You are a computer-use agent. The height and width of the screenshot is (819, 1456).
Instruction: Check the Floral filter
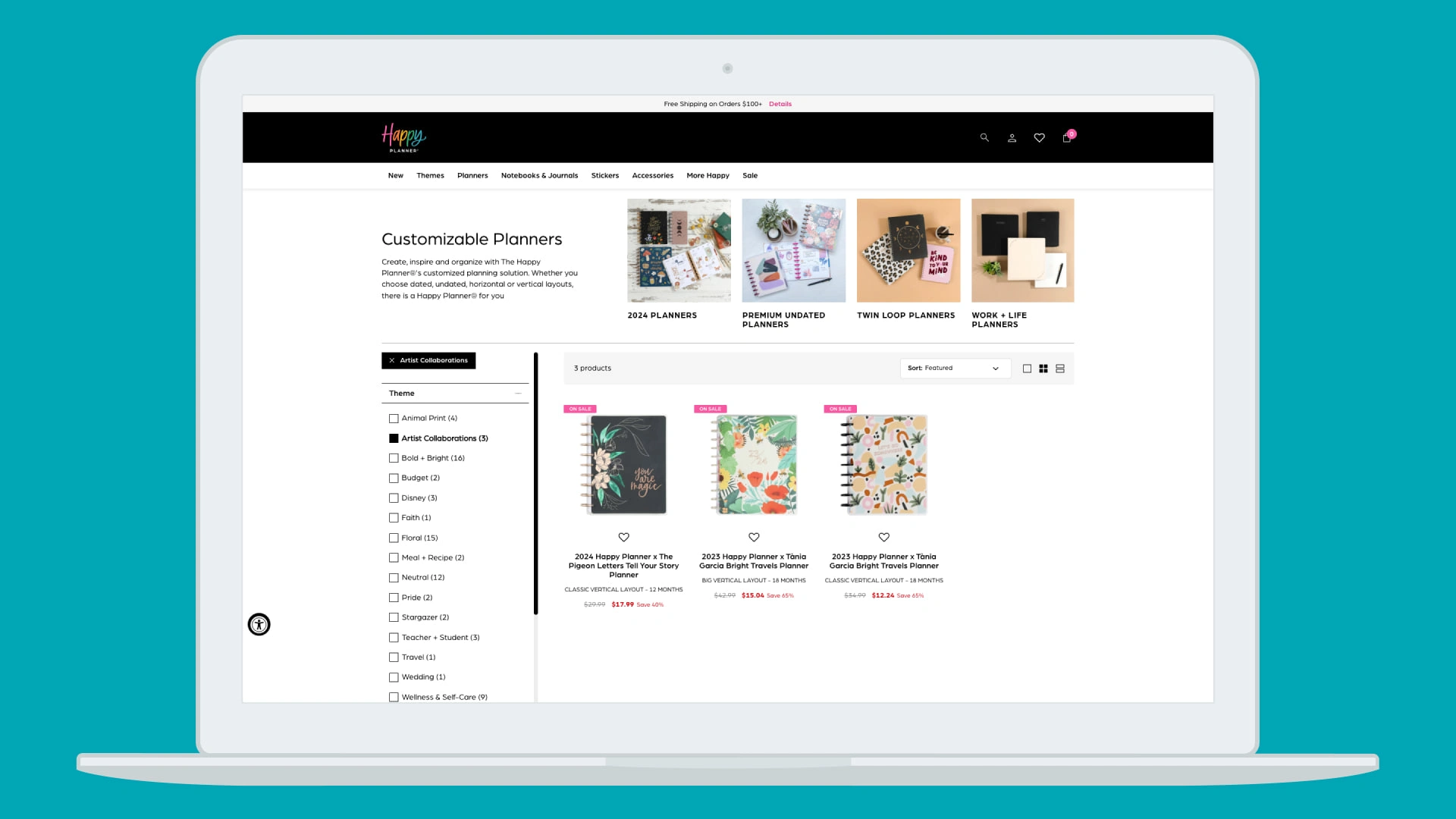(x=394, y=538)
